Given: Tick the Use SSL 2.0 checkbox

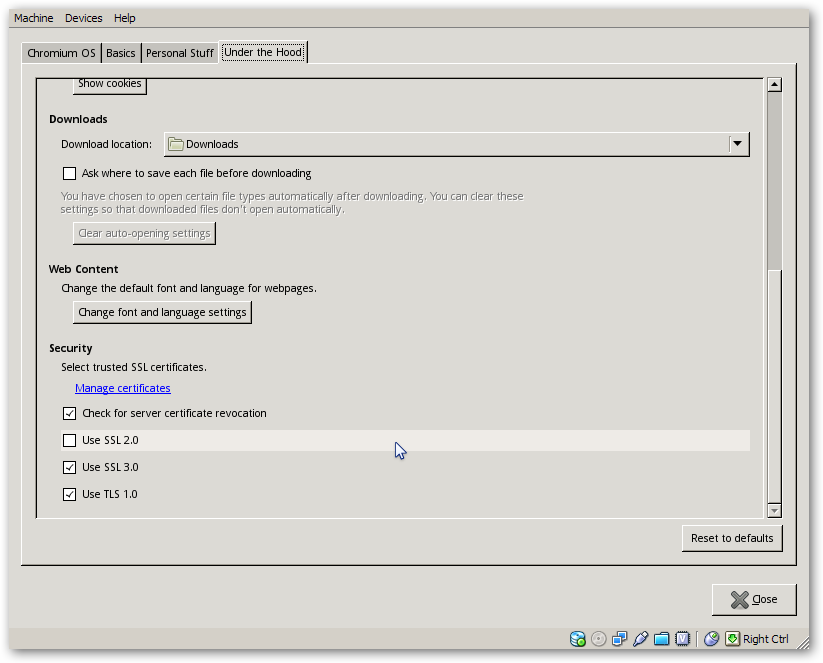Looking at the screenshot, I should click(x=69, y=440).
